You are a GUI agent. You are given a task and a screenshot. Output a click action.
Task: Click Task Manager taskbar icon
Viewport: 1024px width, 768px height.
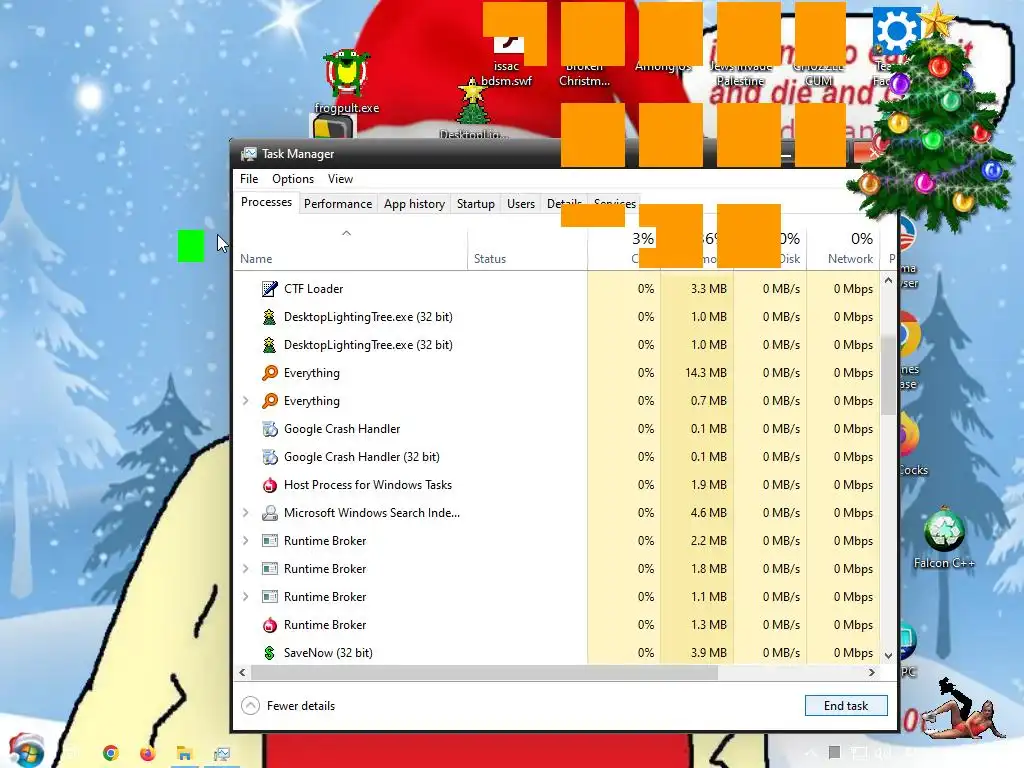coord(222,754)
